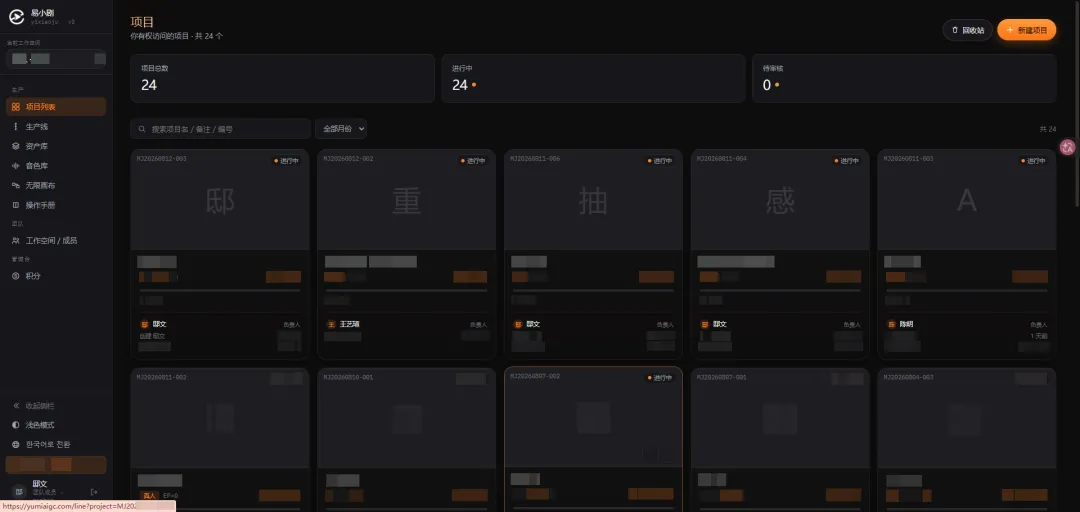This screenshot has height=512, width=1080.
Task: Click the 新建项目 button
Action: click(x=1026, y=30)
